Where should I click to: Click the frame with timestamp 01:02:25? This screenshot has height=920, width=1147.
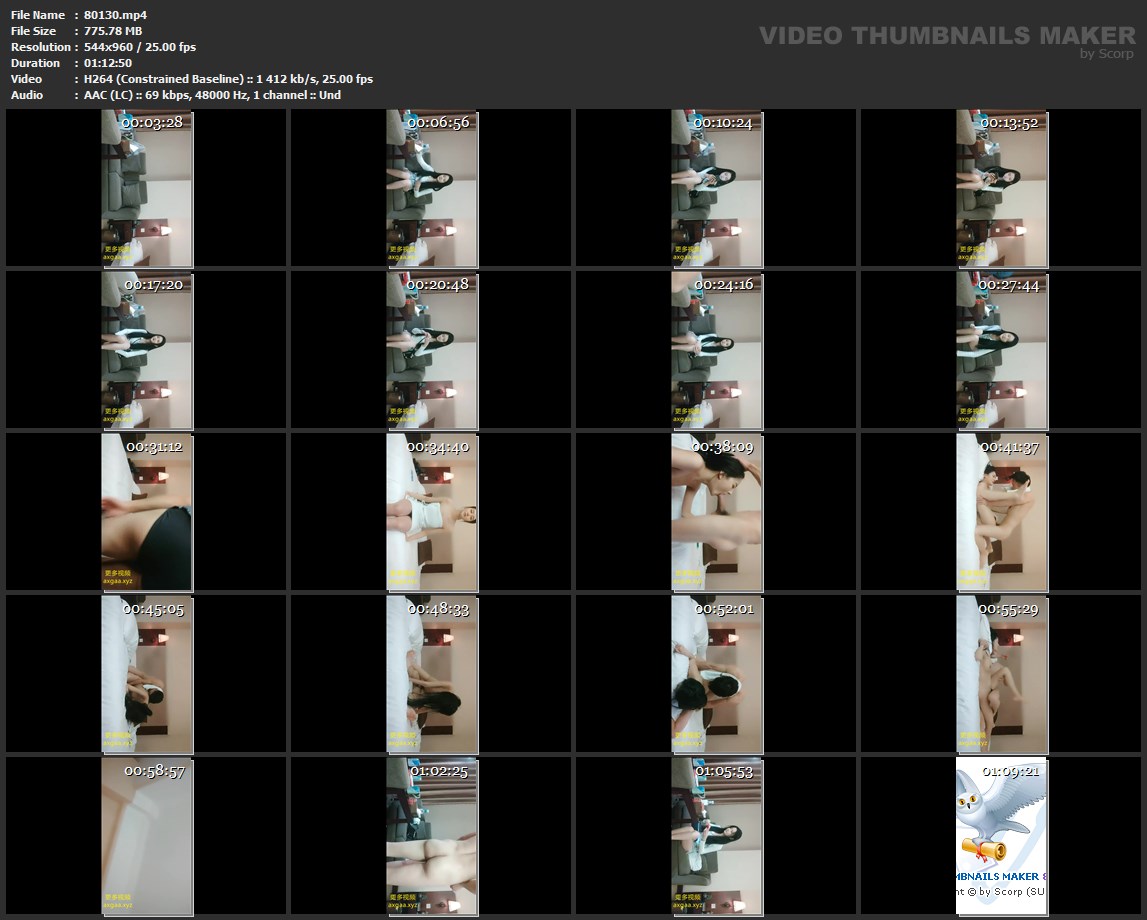[432, 836]
